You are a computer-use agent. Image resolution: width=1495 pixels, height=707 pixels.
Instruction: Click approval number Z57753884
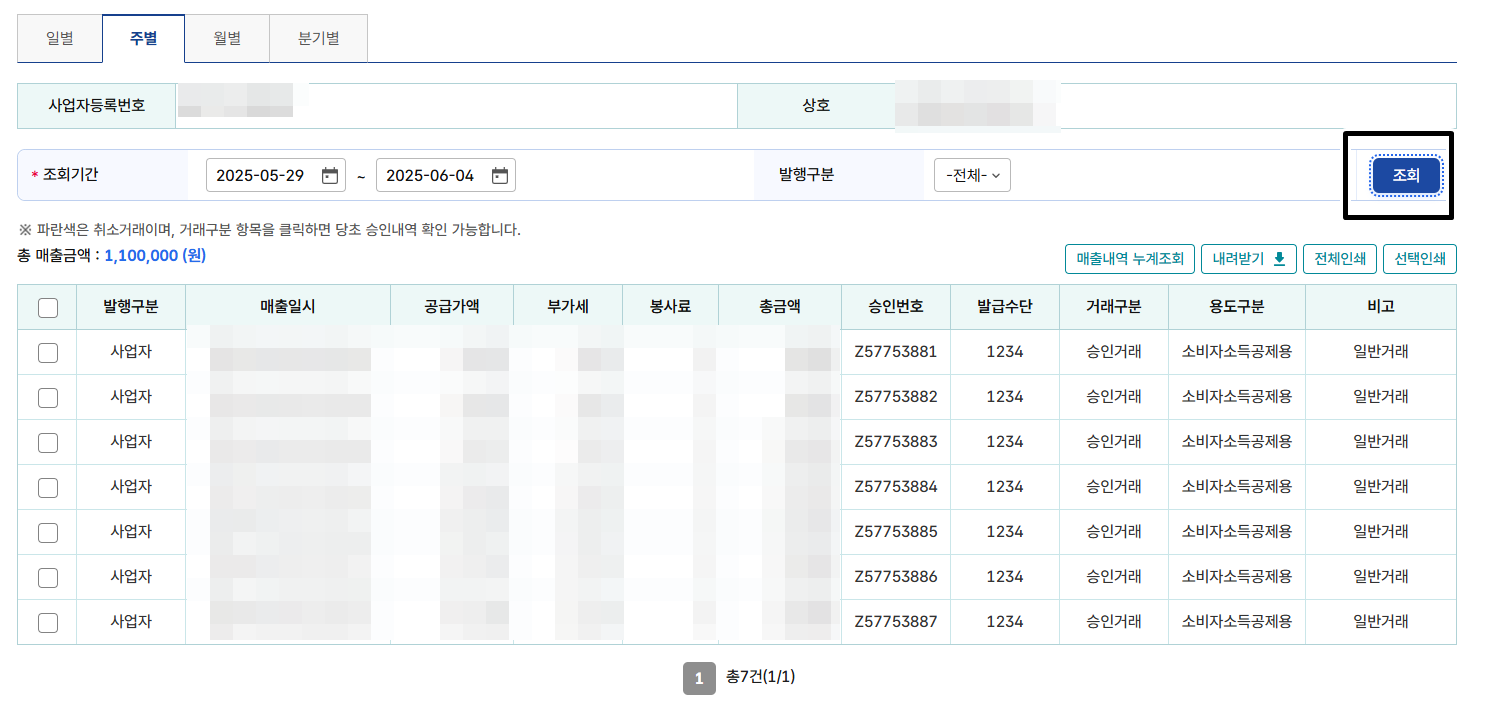(x=896, y=487)
